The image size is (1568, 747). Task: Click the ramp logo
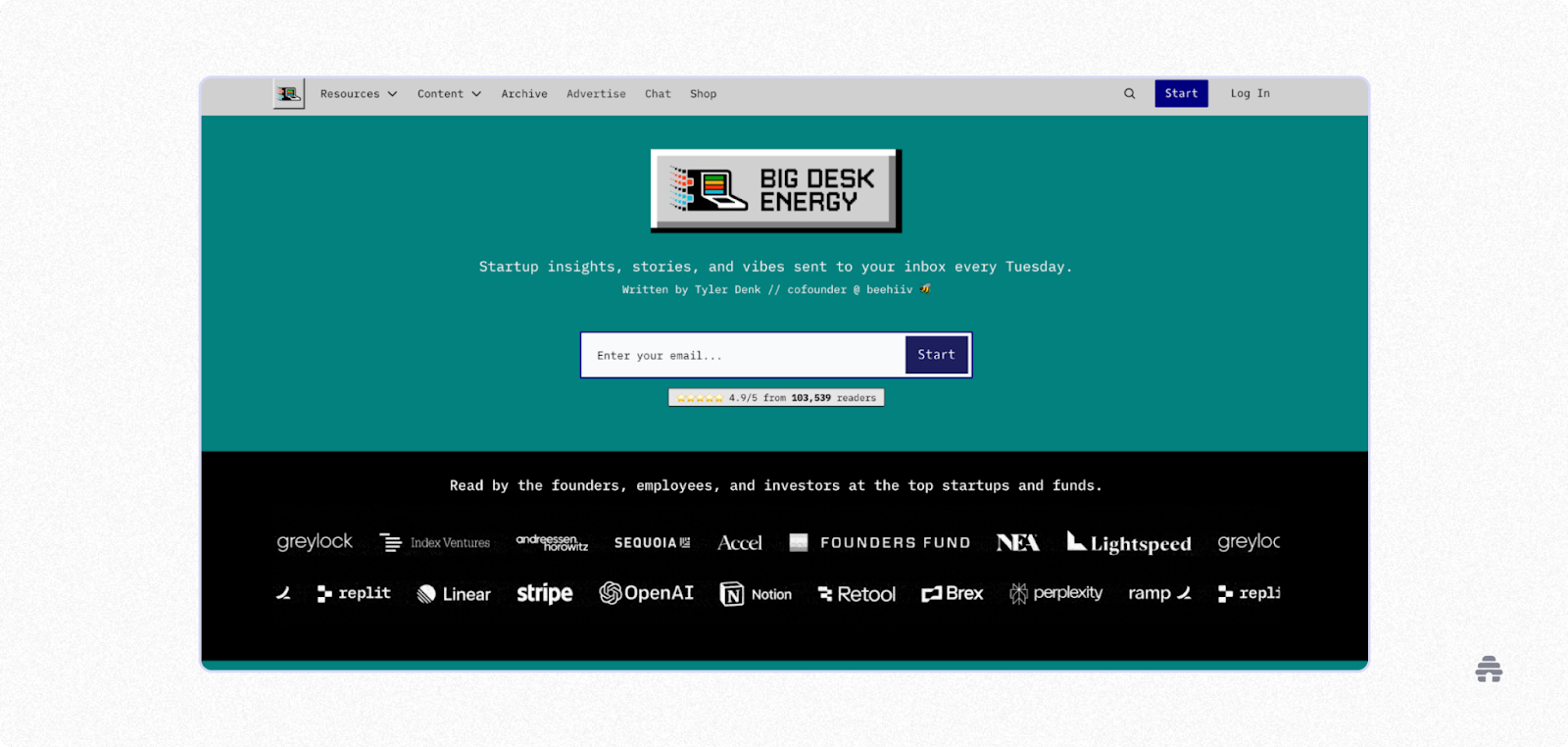tap(1159, 593)
